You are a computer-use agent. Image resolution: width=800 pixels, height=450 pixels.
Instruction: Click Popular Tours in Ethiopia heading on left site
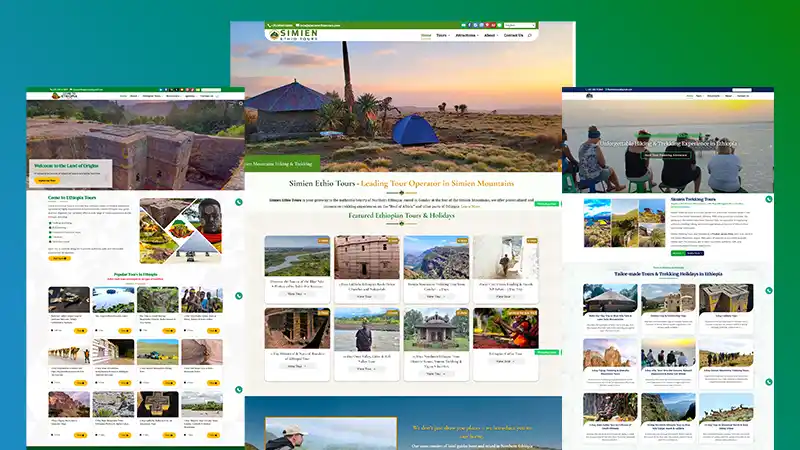pyautogui.click(x=135, y=274)
